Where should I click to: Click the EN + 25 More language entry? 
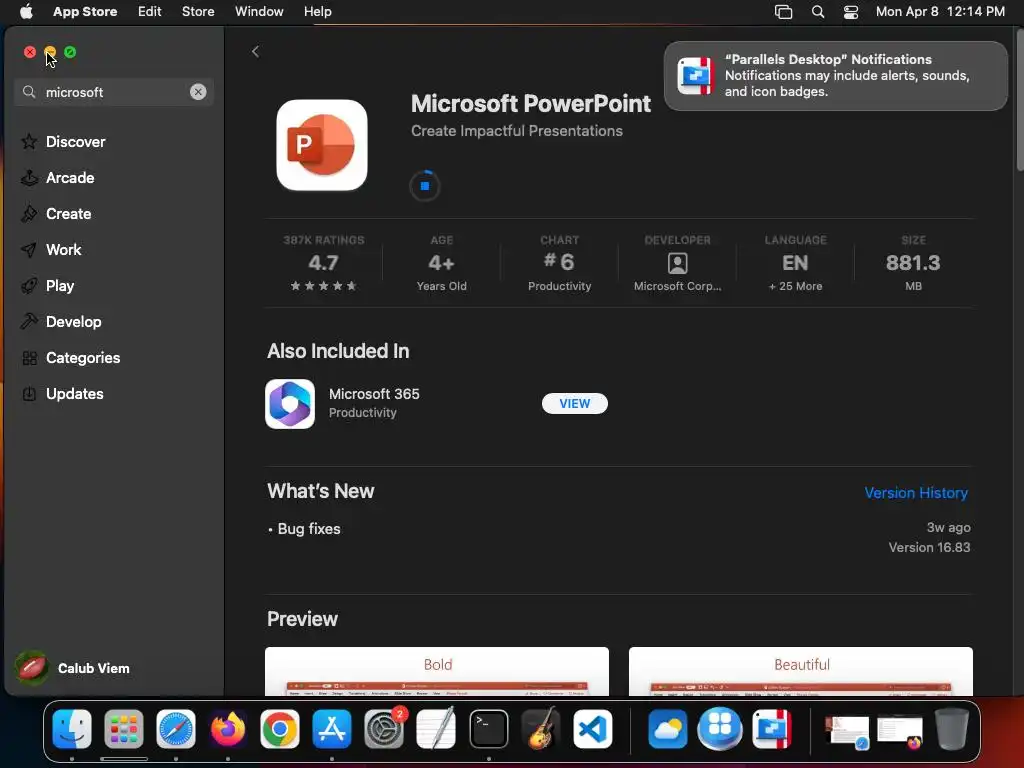795,264
